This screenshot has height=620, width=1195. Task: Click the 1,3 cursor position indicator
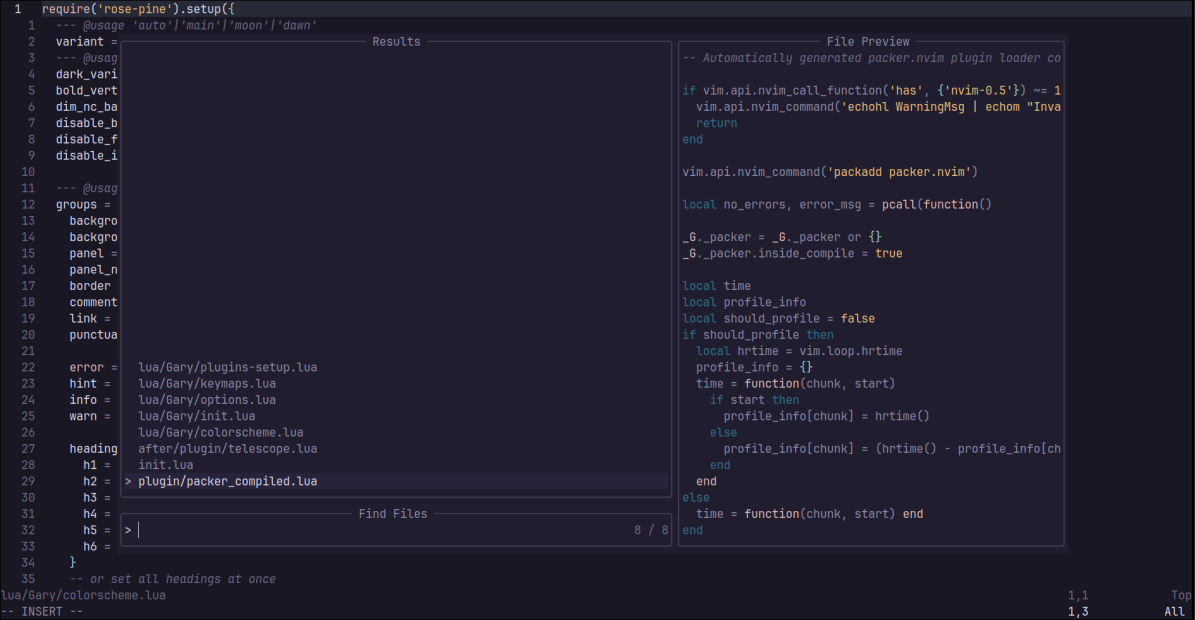coord(1078,610)
